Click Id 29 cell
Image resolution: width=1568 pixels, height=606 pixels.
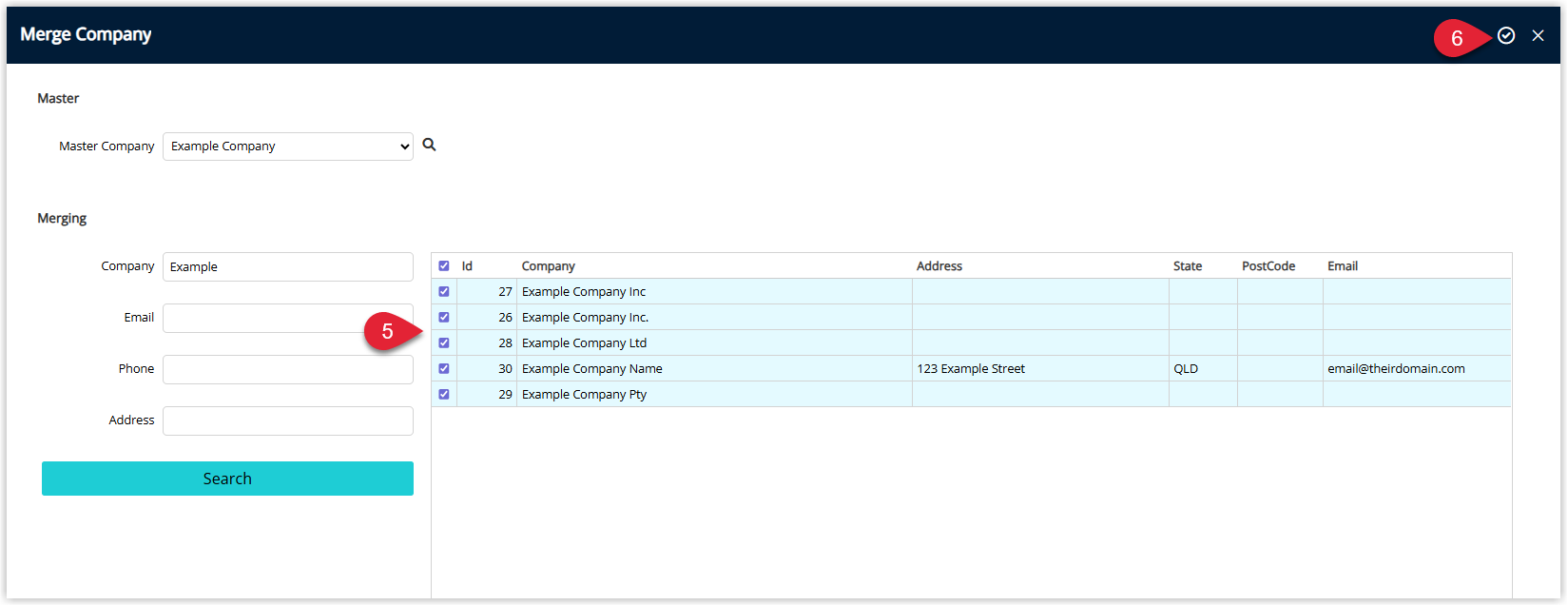487,395
